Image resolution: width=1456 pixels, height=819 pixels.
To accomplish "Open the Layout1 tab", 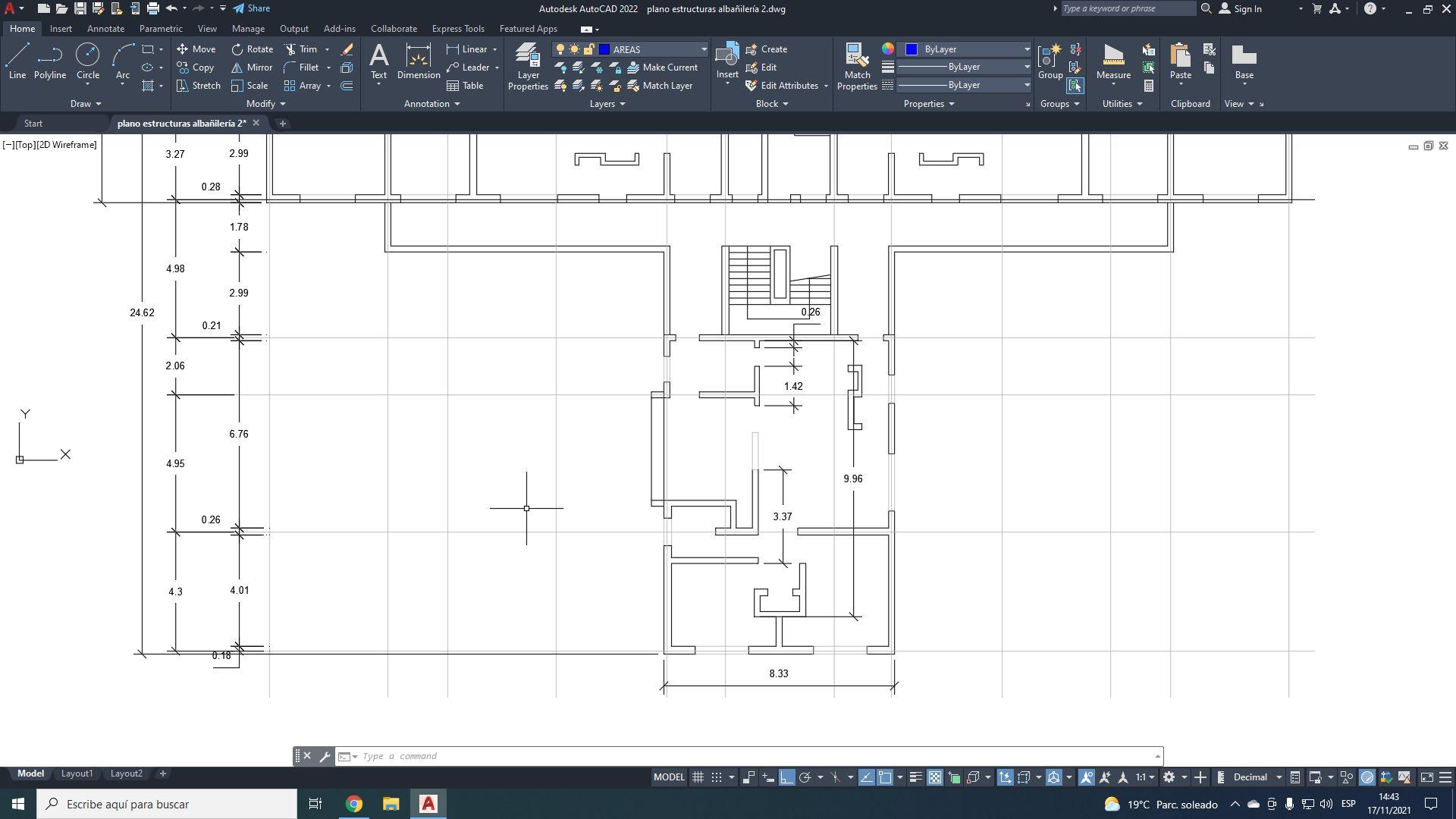I will (77, 773).
